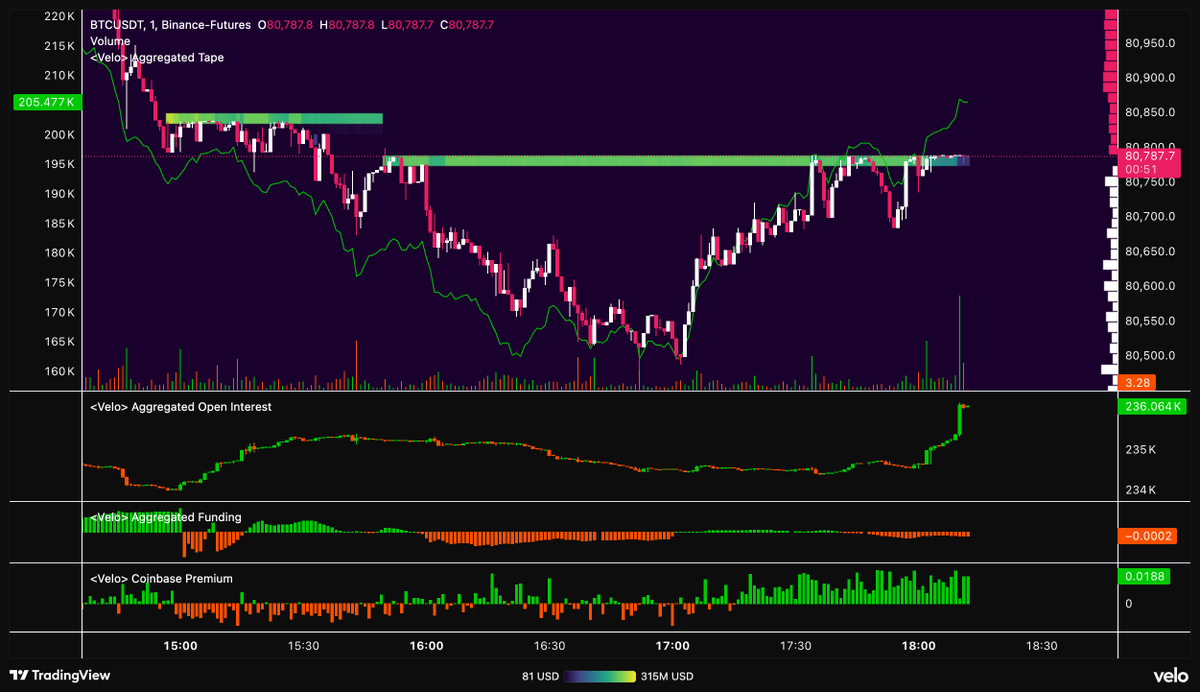The width and height of the screenshot is (1200, 692).
Task: Click the orange 3.28 volume badge
Action: 1138,382
